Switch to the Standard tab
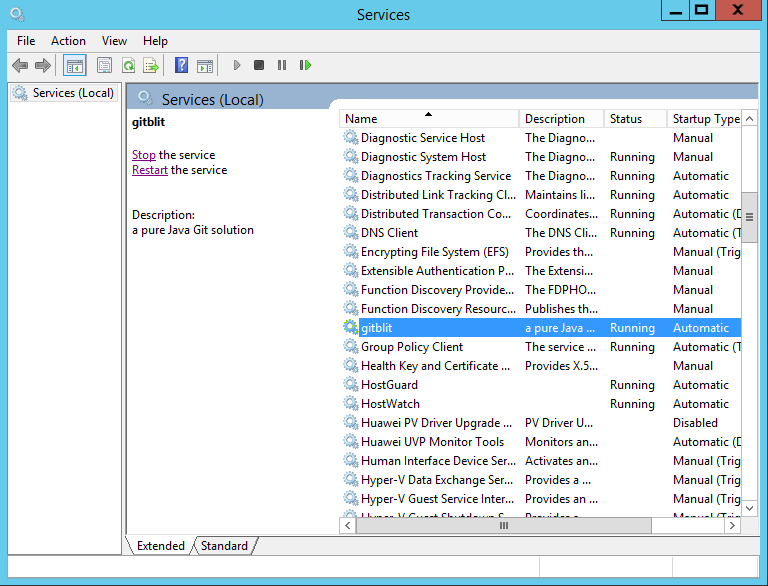The width and height of the screenshot is (768, 586). tap(224, 546)
